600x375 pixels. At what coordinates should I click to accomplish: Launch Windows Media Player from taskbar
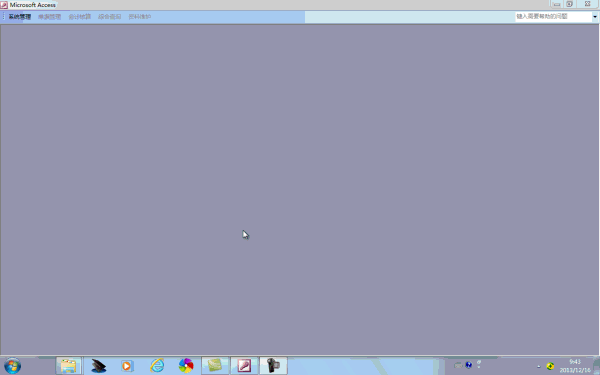[127, 366]
